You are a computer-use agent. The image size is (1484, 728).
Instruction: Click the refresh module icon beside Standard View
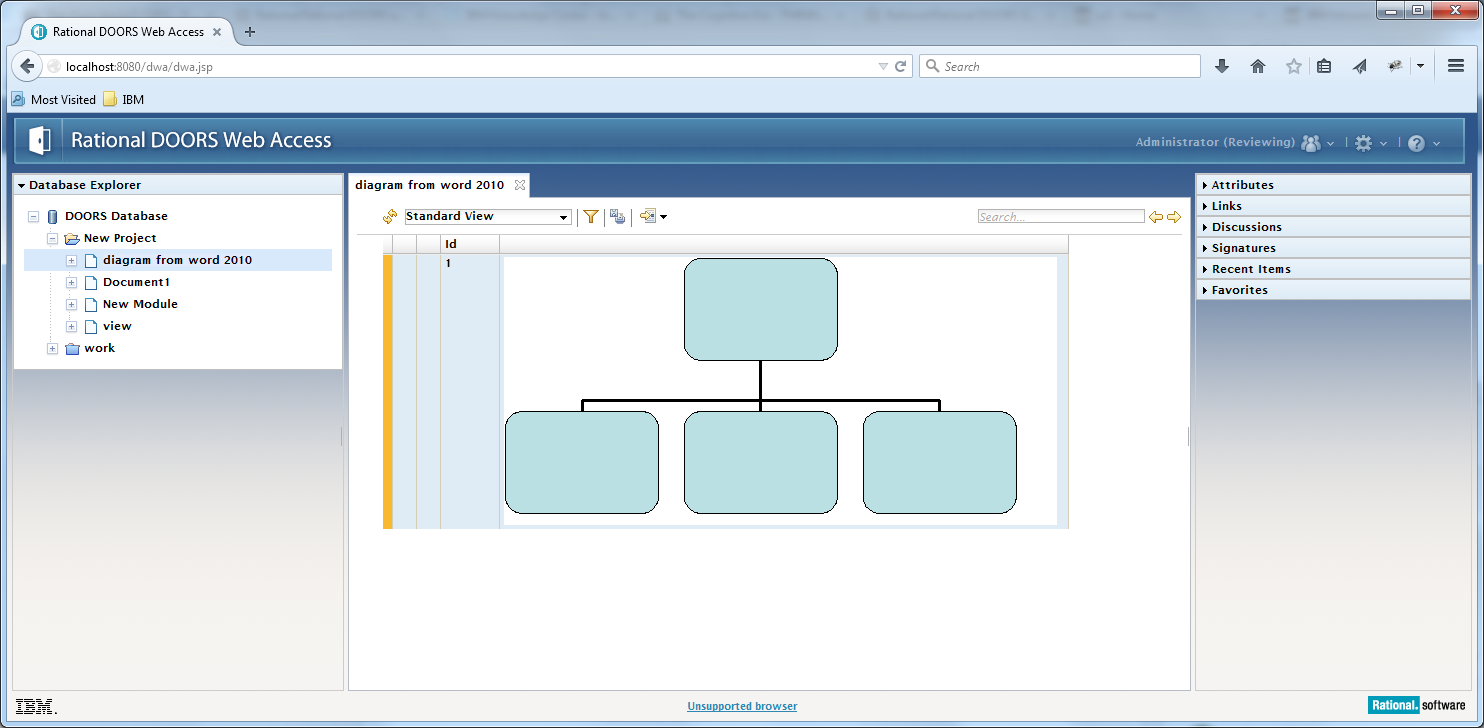[390, 217]
